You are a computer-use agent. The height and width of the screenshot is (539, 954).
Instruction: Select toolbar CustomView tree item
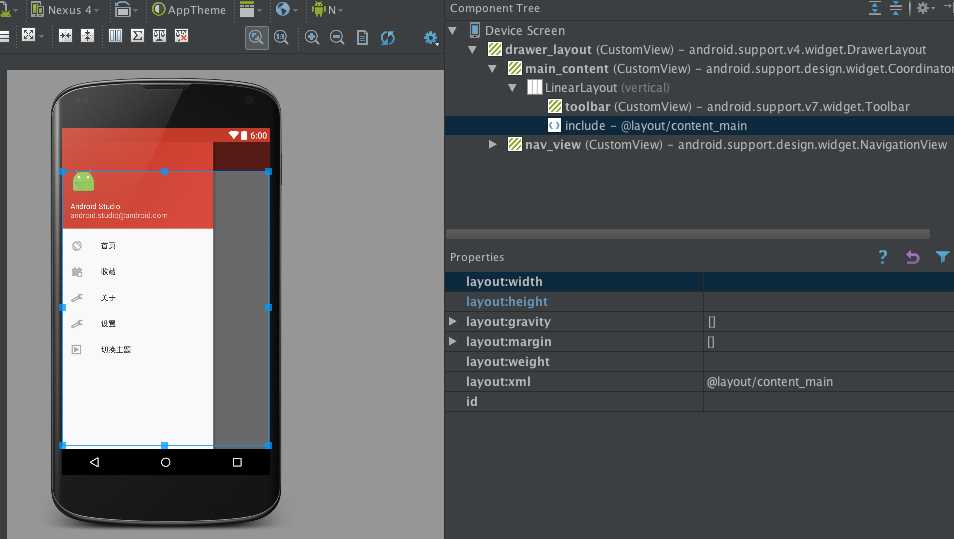(728, 106)
